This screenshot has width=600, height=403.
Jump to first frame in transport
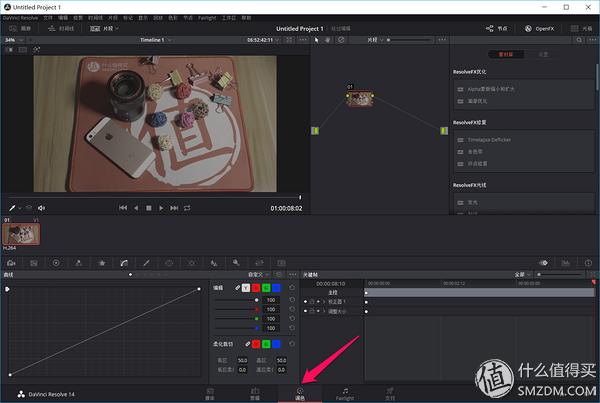123,208
